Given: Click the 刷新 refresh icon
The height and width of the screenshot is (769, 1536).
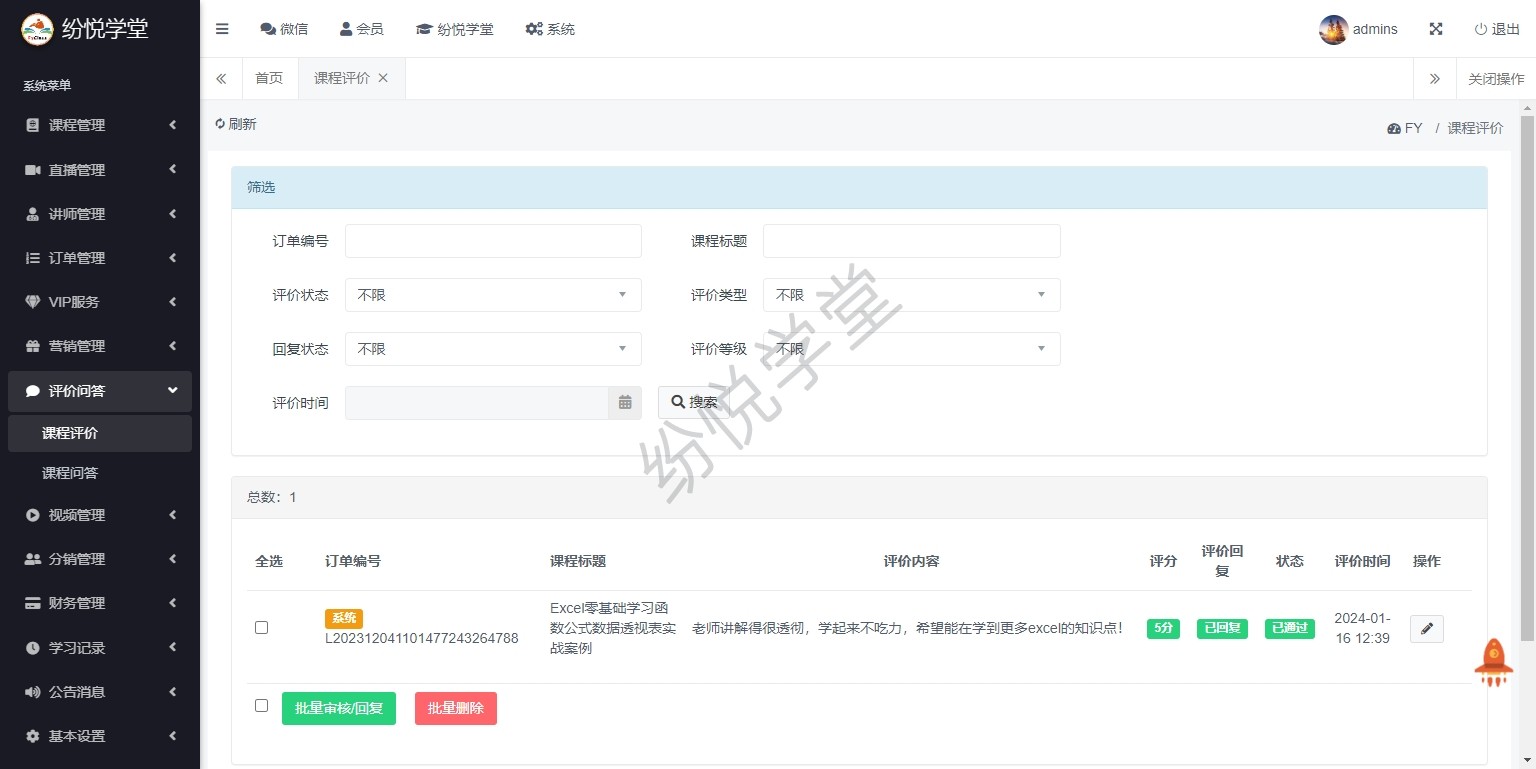Looking at the screenshot, I should coord(221,124).
